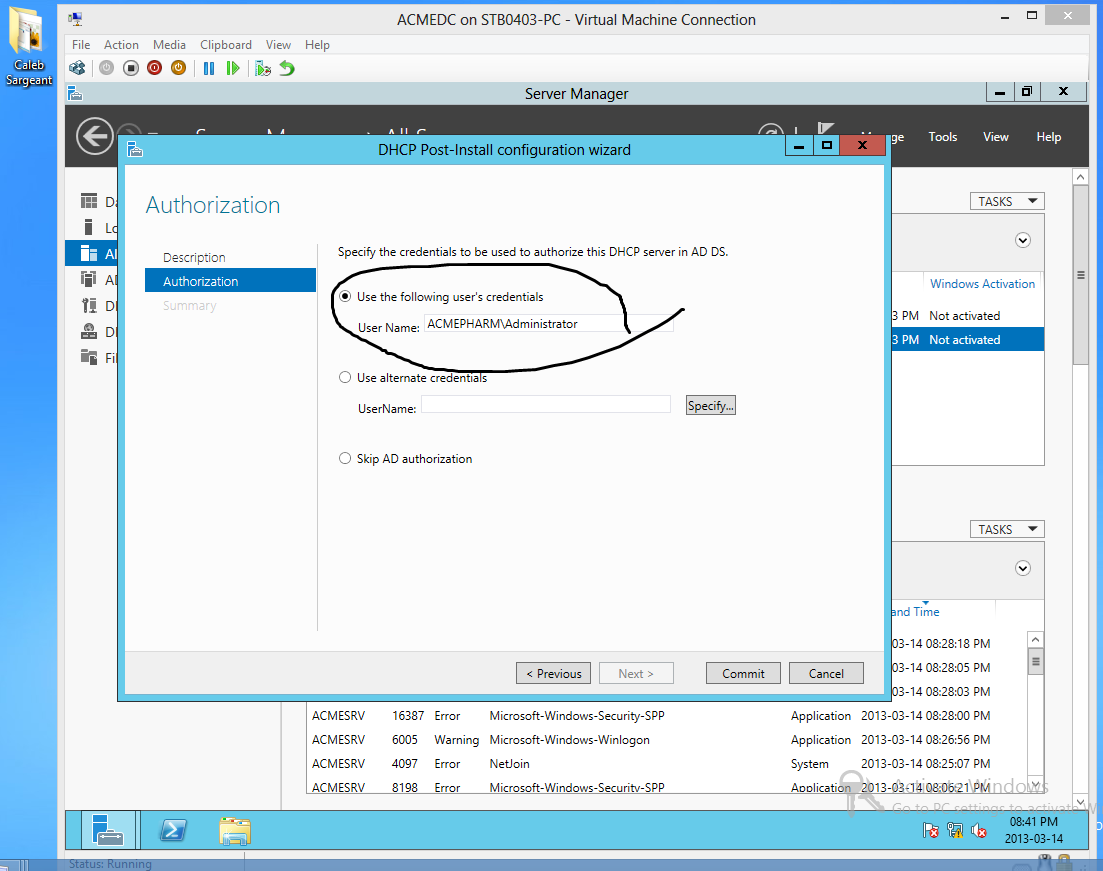1103x871 pixels.
Task: Click the taskbar clock showing 08:41 PM
Action: (1033, 830)
